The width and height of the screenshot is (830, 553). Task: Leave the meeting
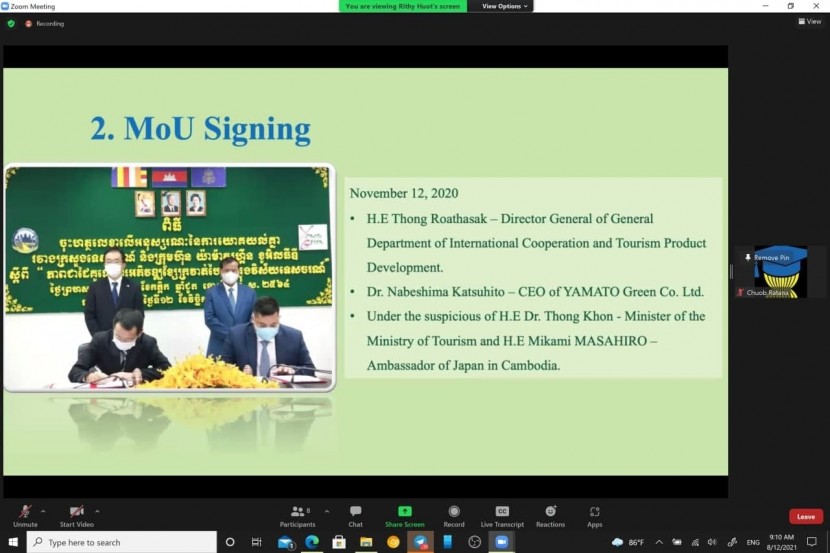[806, 517]
